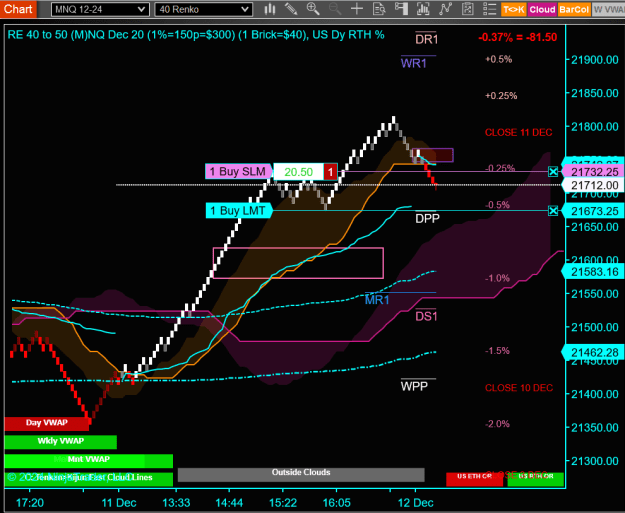Image resolution: width=625 pixels, height=513 pixels.
Task: Click the +0.25% level label
Action: 501,96
